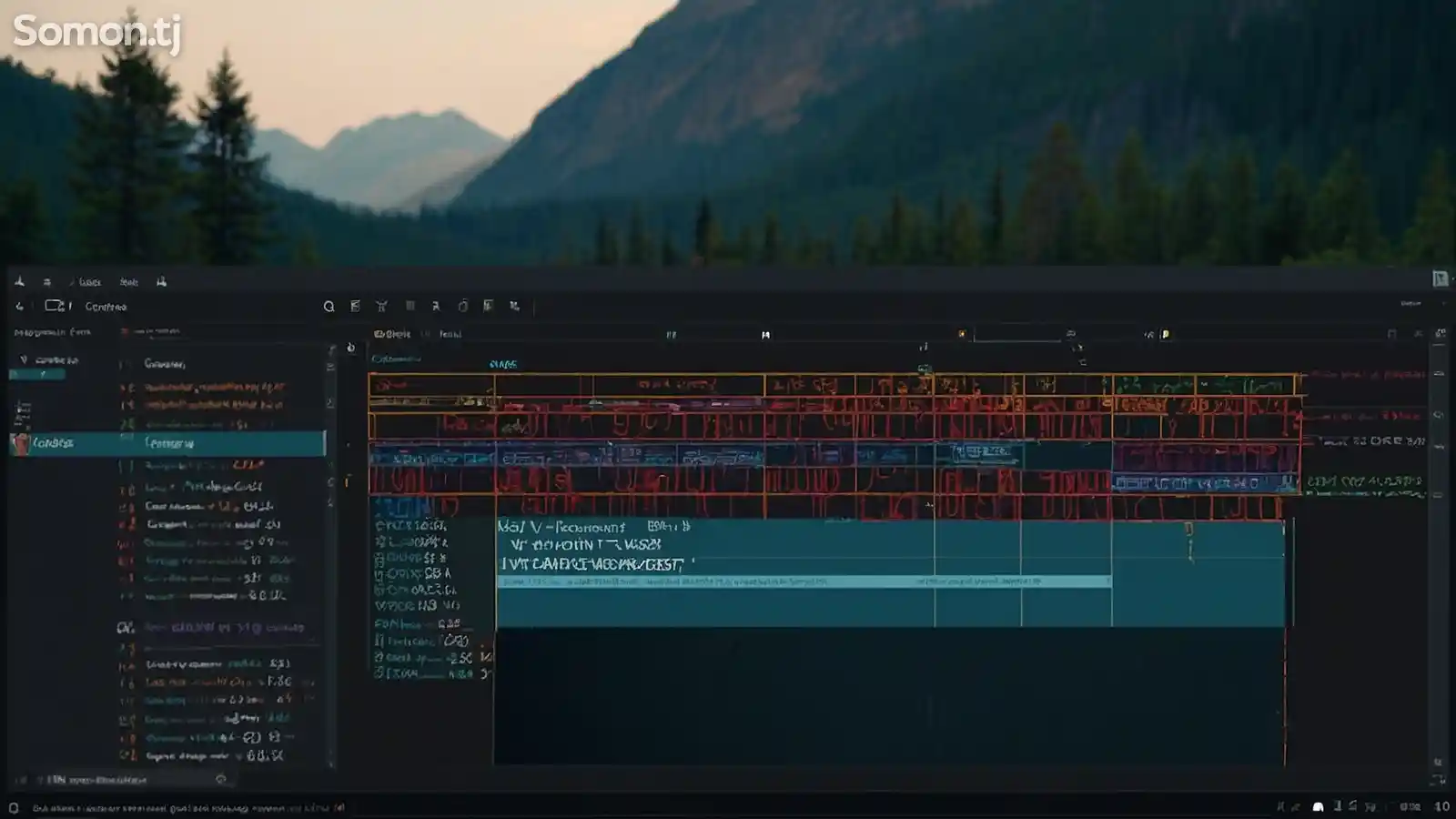The image size is (1456, 819).
Task: Click the circular icon at the bottom-left of the status bar
Action: [x=14, y=807]
